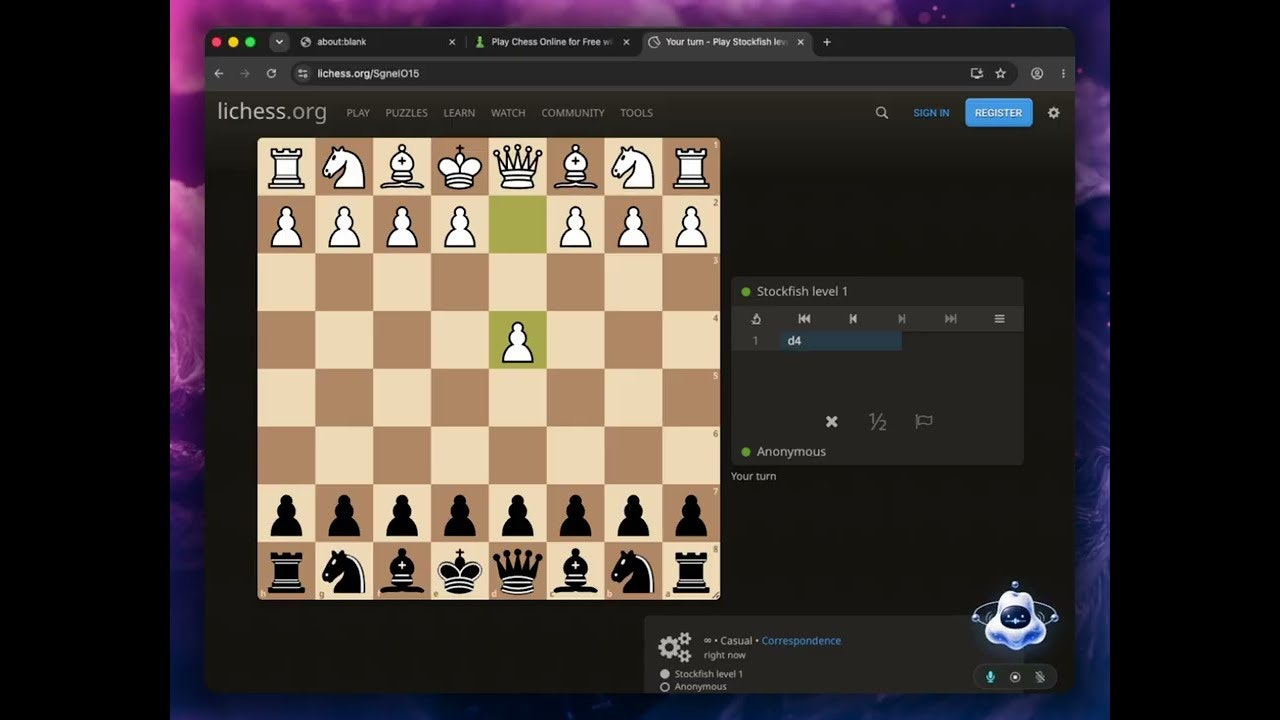Open the LEARN menu
This screenshot has width=1280, height=720.
(459, 113)
